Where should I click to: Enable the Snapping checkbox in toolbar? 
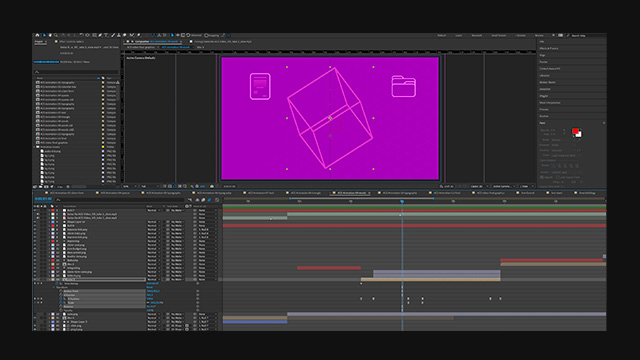click(207, 36)
